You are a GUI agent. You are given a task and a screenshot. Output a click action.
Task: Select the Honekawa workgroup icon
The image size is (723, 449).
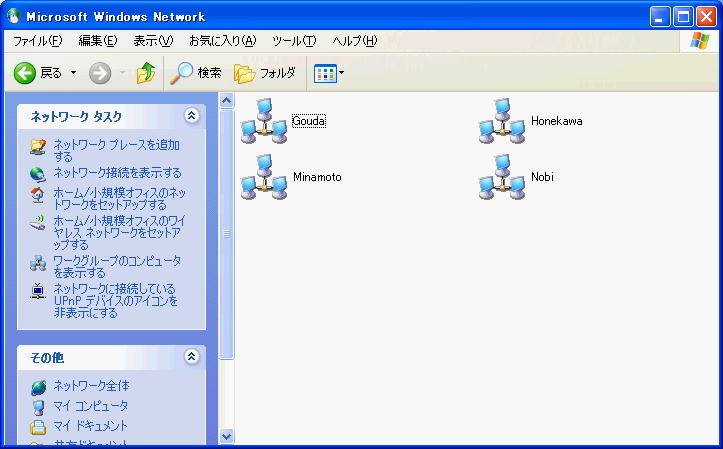pyautogui.click(x=502, y=121)
